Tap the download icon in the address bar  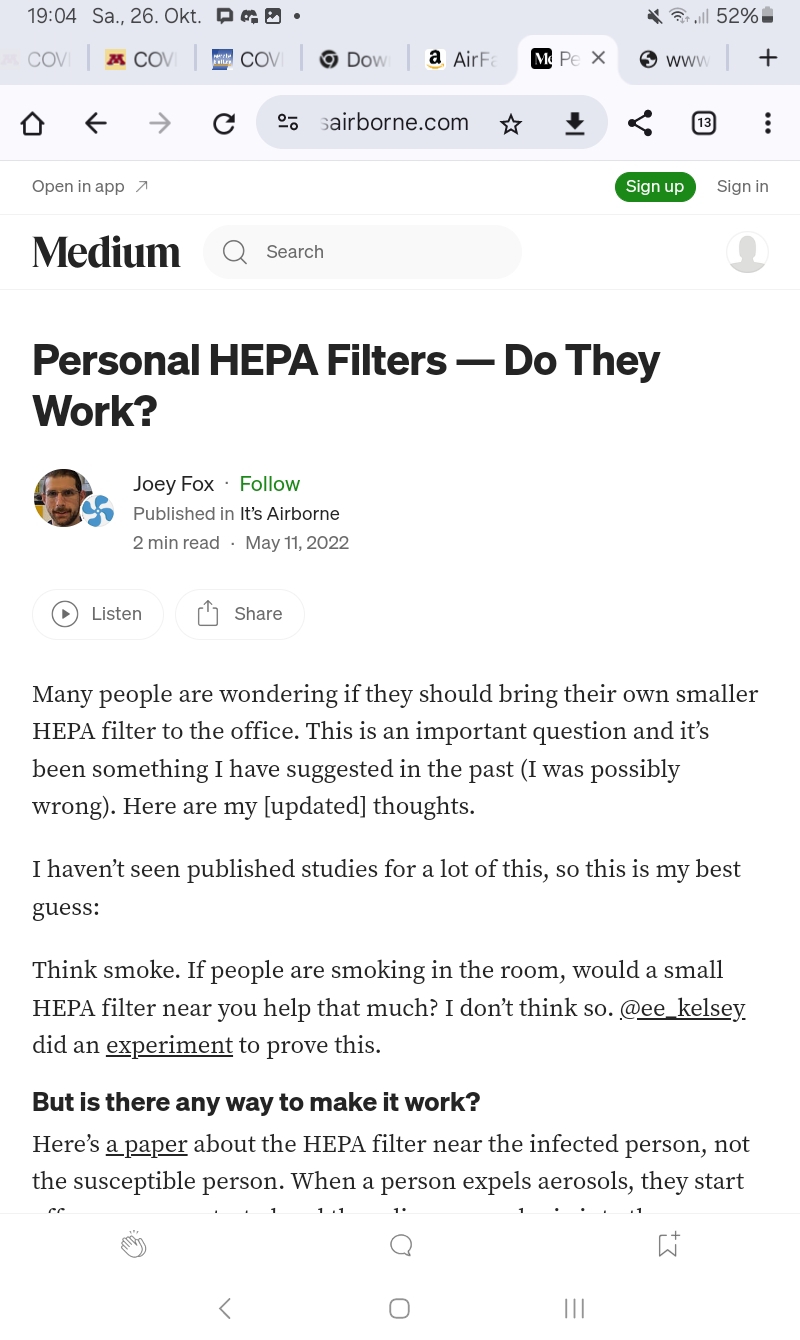coord(574,123)
